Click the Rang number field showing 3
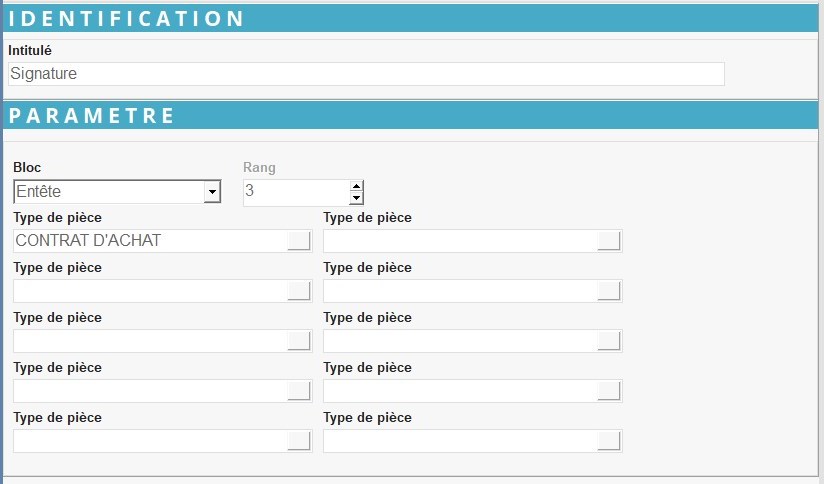Viewport: 824px width, 484px height. 295,192
